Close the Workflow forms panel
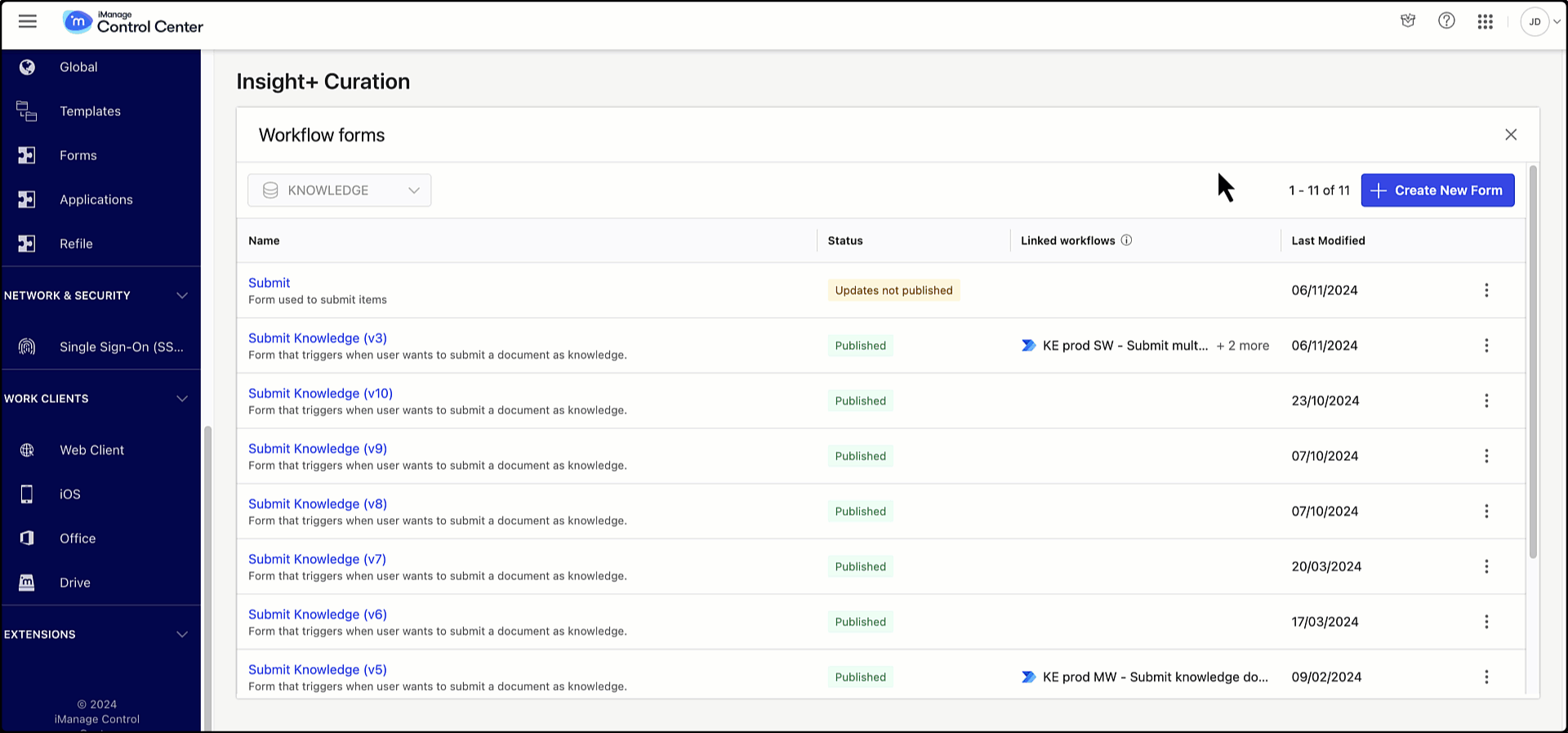Viewport: 1568px width, 733px height. (1510, 135)
